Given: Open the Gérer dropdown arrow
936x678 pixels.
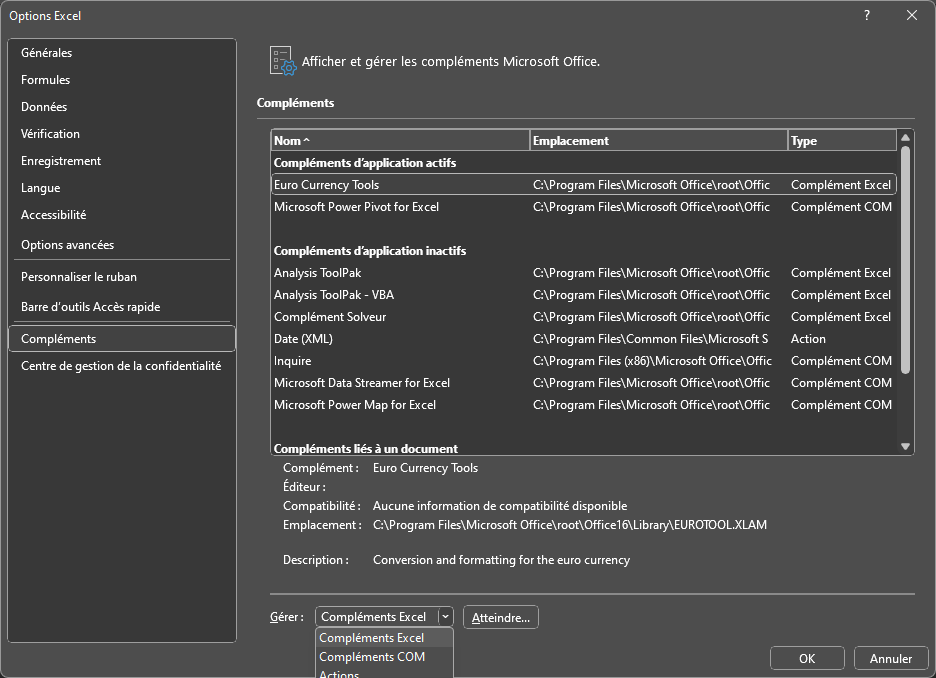Looking at the screenshot, I should coord(445,617).
